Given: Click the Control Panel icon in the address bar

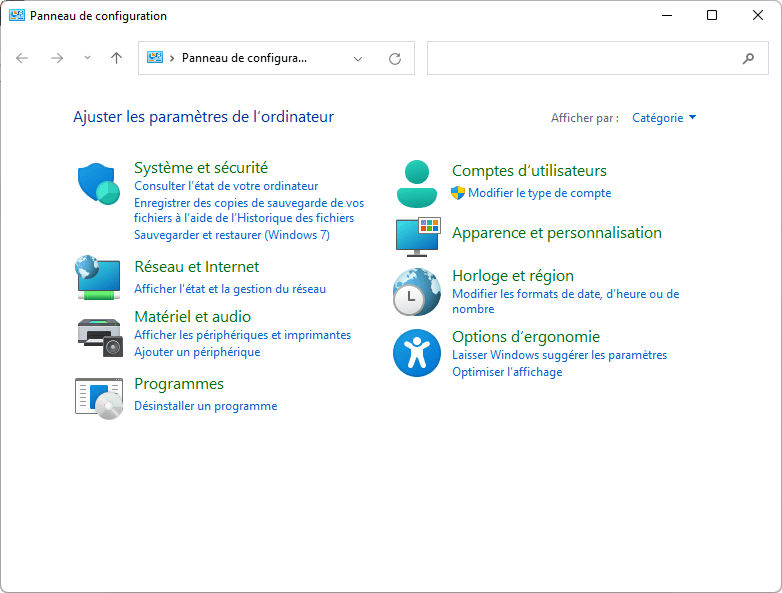Looking at the screenshot, I should [155, 57].
